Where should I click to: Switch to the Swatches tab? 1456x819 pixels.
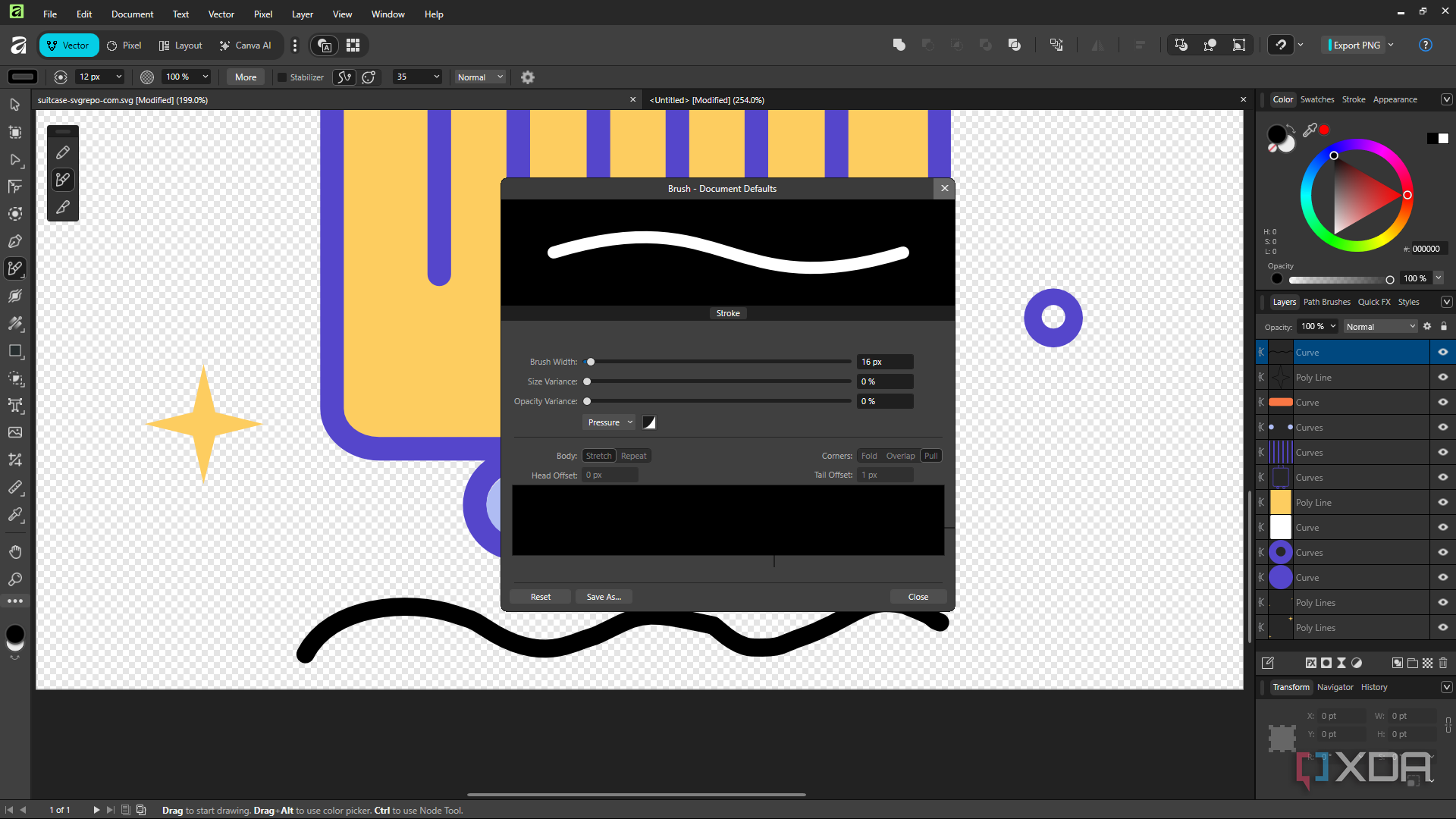coord(1317,99)
